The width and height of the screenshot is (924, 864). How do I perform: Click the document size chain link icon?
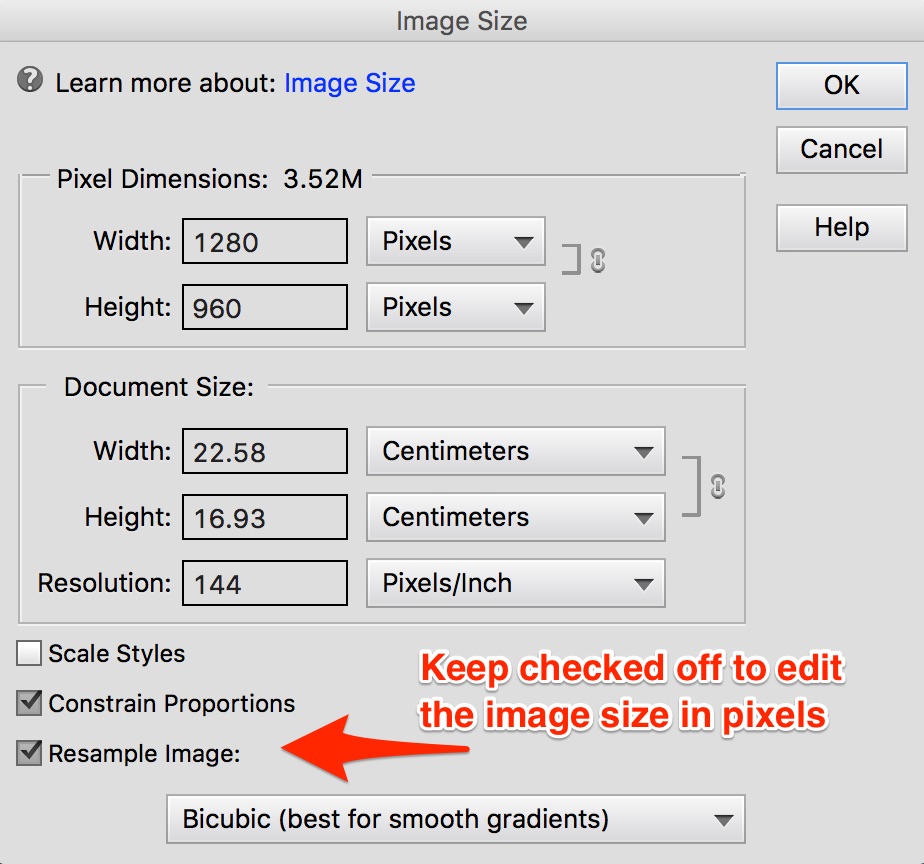click(717, 487)
